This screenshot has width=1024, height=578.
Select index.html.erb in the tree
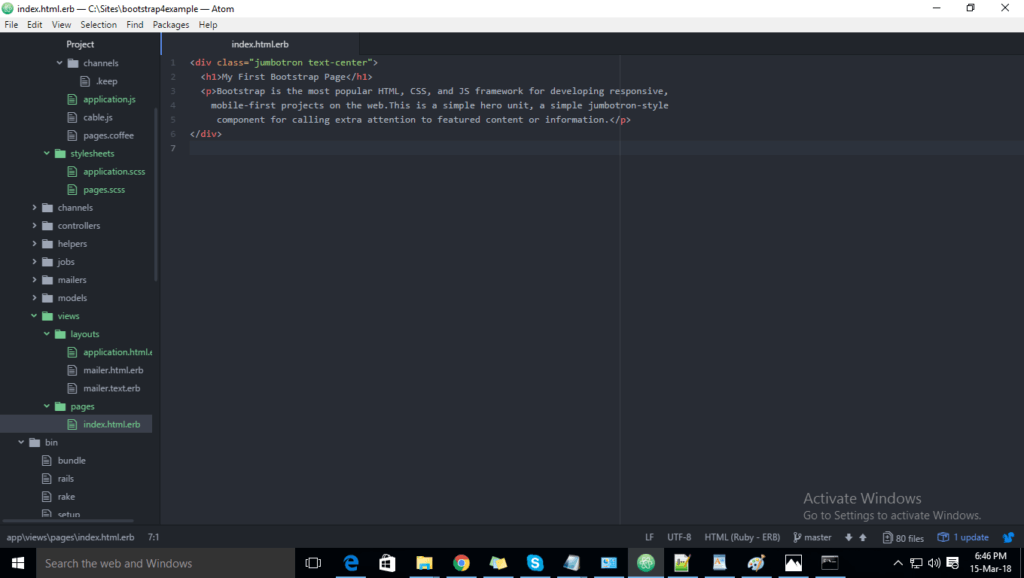112,425
